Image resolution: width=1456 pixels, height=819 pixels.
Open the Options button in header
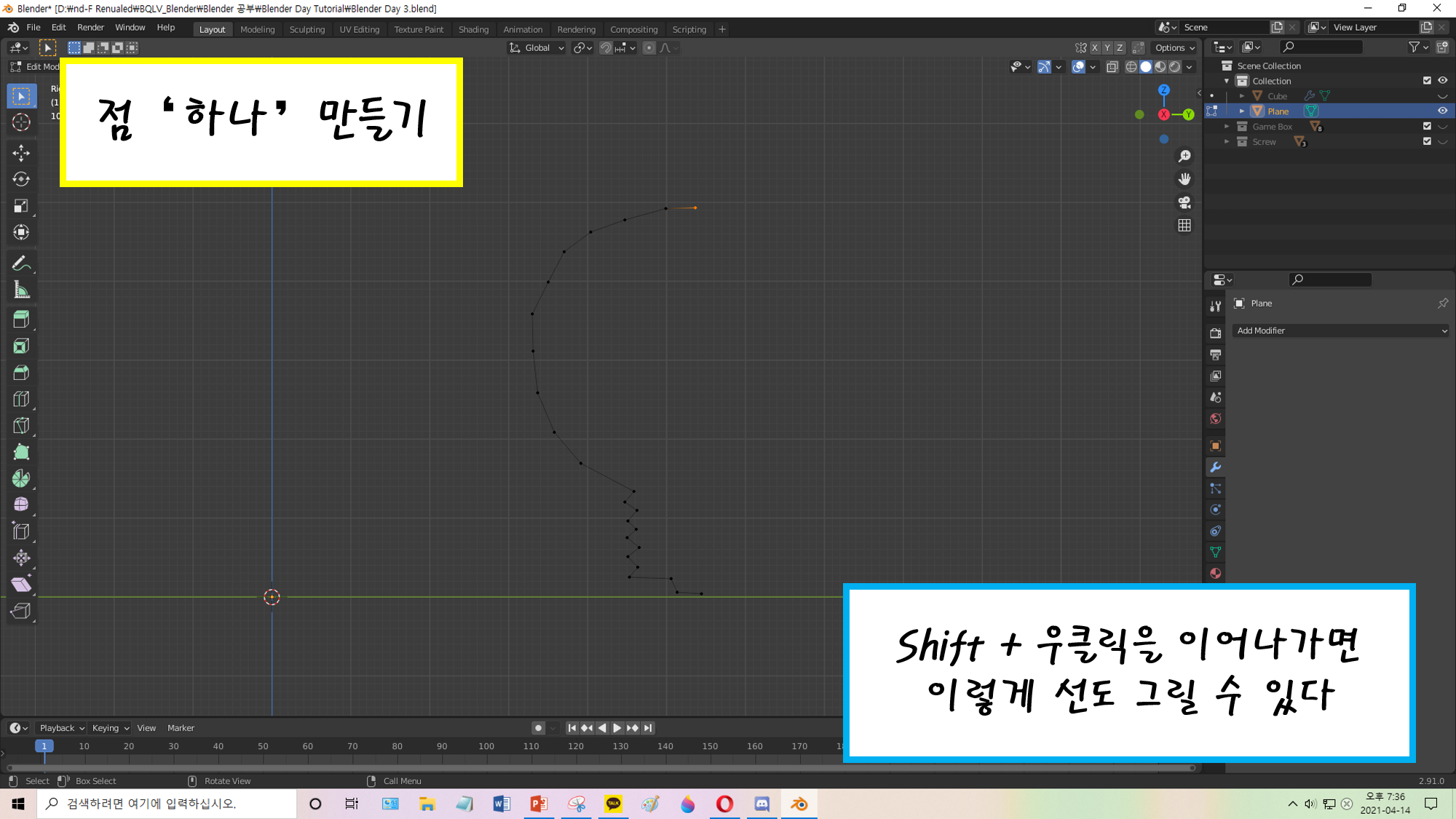click(1174, 48)
